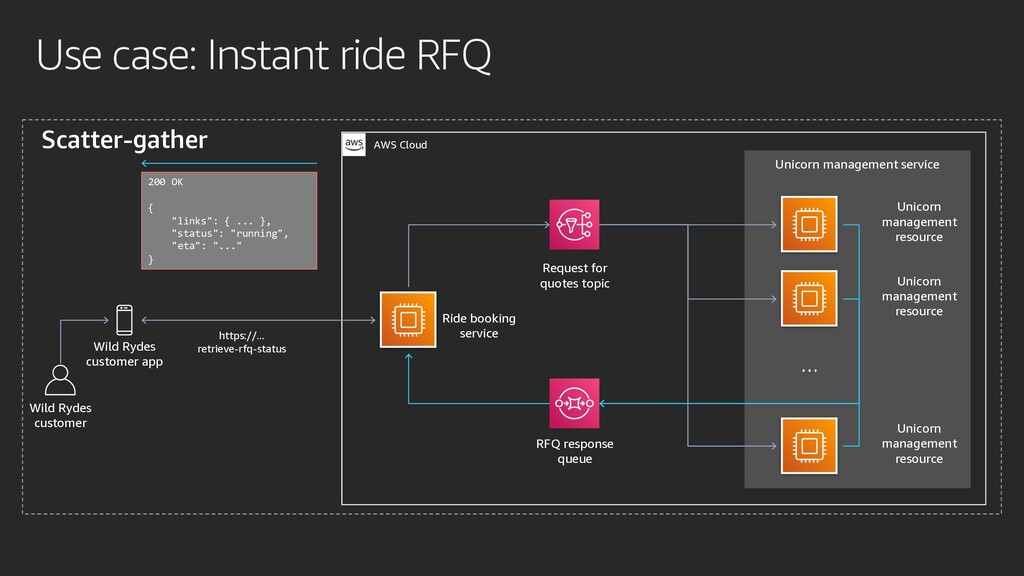Select the Unicorn management service title
The width and height of the screenshot is (1024, 576).
857,165
